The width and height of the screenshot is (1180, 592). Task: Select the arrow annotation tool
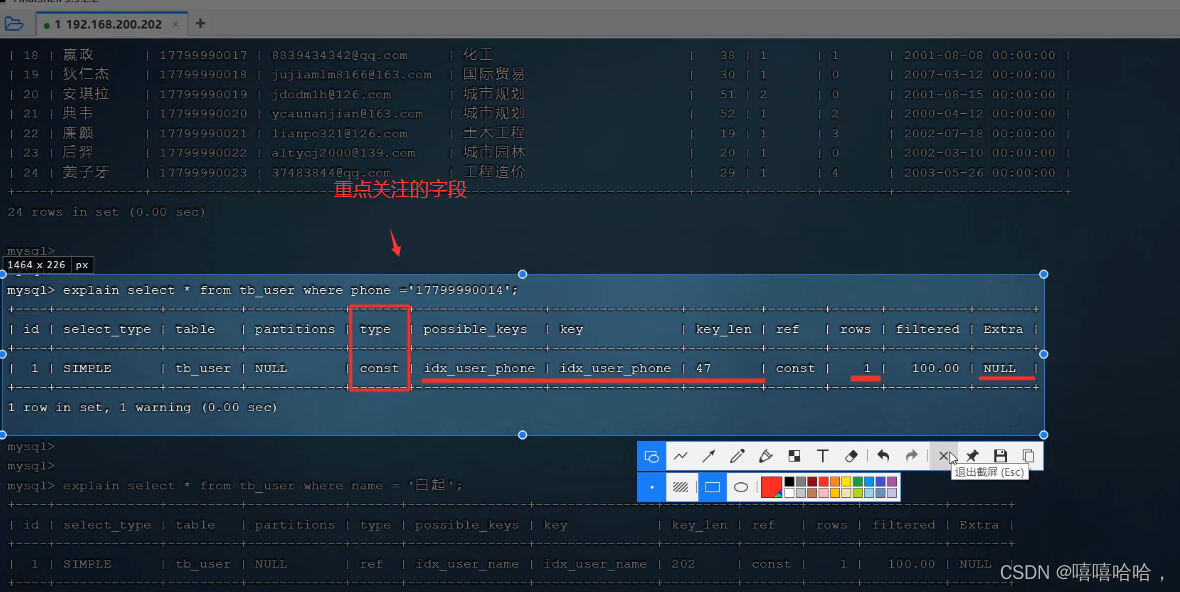[x=709, y=456]
